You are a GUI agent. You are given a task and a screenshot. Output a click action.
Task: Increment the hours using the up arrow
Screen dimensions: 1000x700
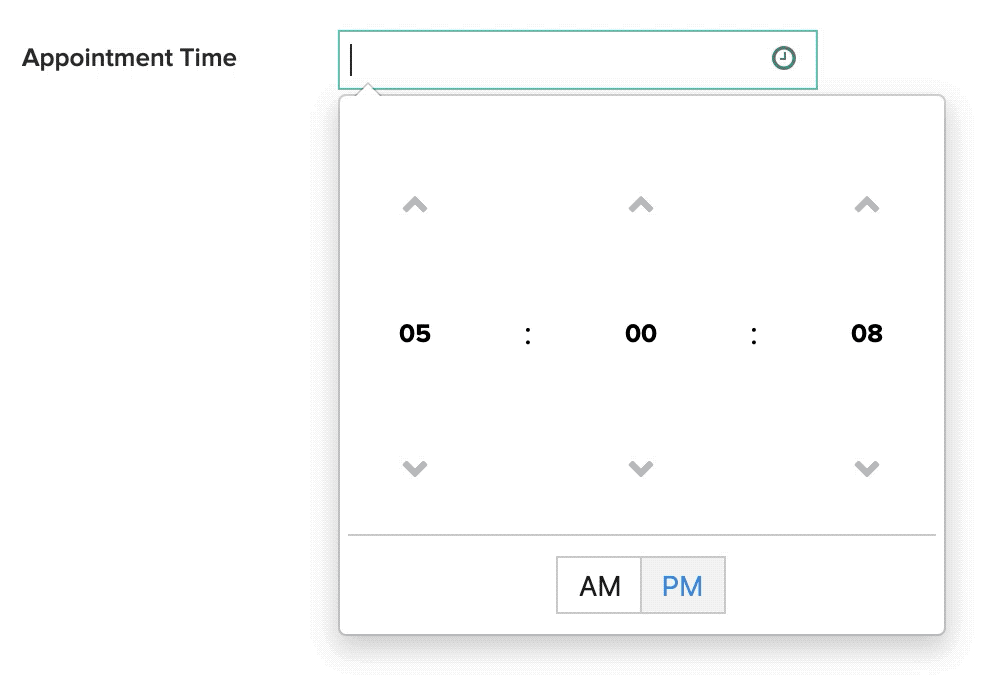414,204
